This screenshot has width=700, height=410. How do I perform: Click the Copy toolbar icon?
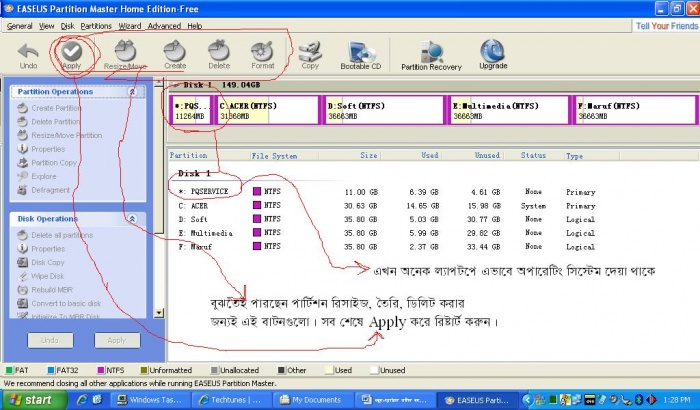[310, 55]
